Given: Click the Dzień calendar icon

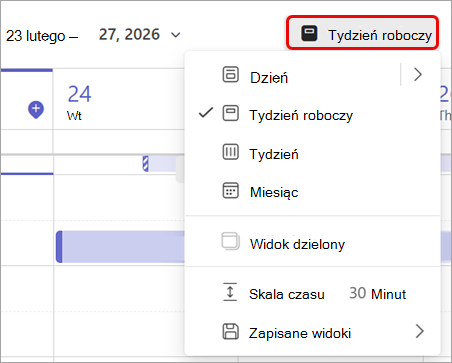Looking at the screenshot, I should pos(231,74).
